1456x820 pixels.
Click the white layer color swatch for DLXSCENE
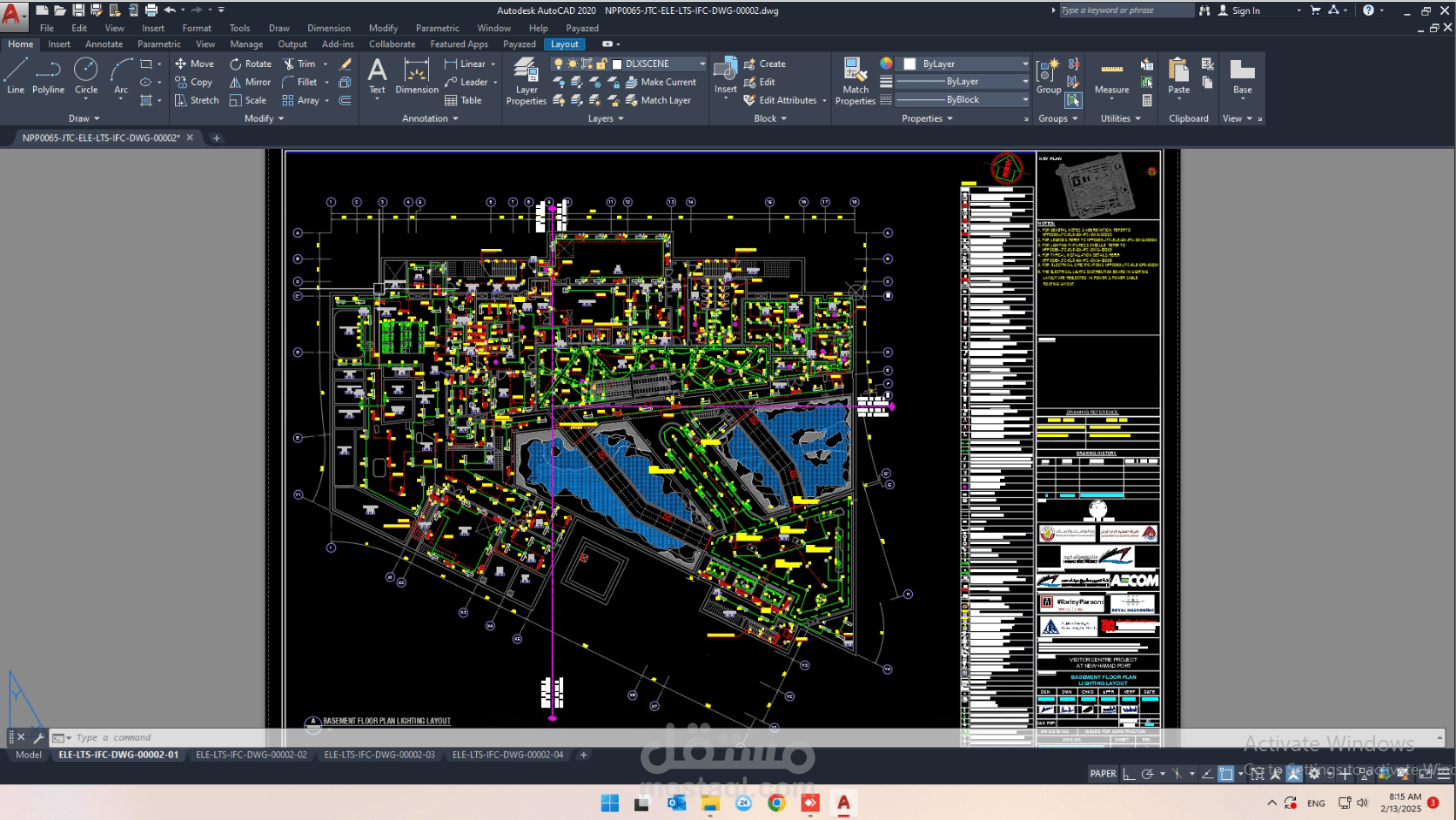coord(617,64)
